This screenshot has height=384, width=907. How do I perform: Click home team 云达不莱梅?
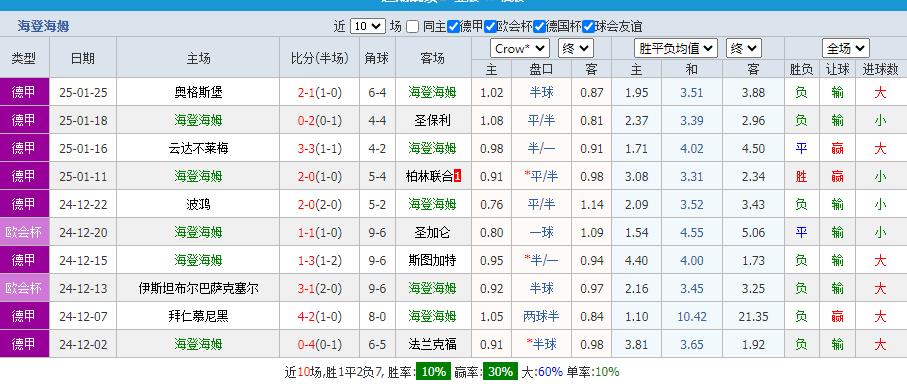[x=198, y=149]
